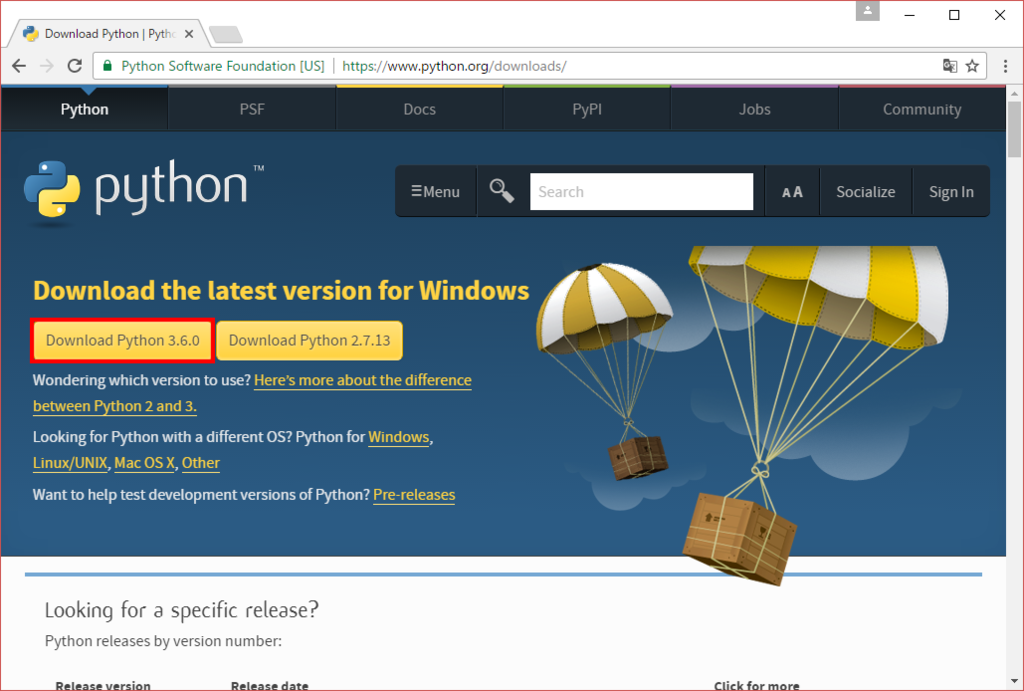Follow the Windows OS download link

click(x=399, y=437)
